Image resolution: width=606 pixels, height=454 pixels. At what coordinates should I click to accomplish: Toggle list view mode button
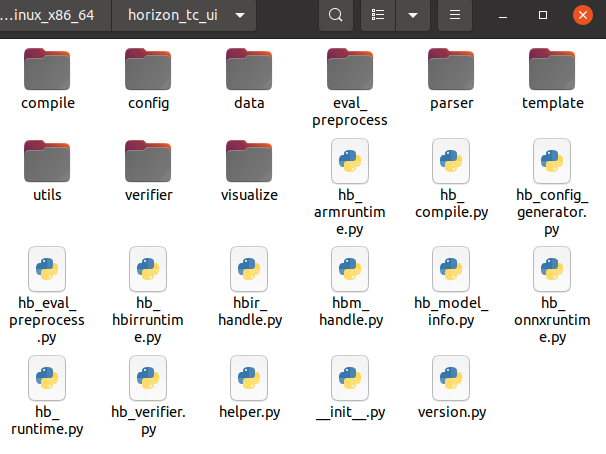pyautogui.click(x=378, y=16)
